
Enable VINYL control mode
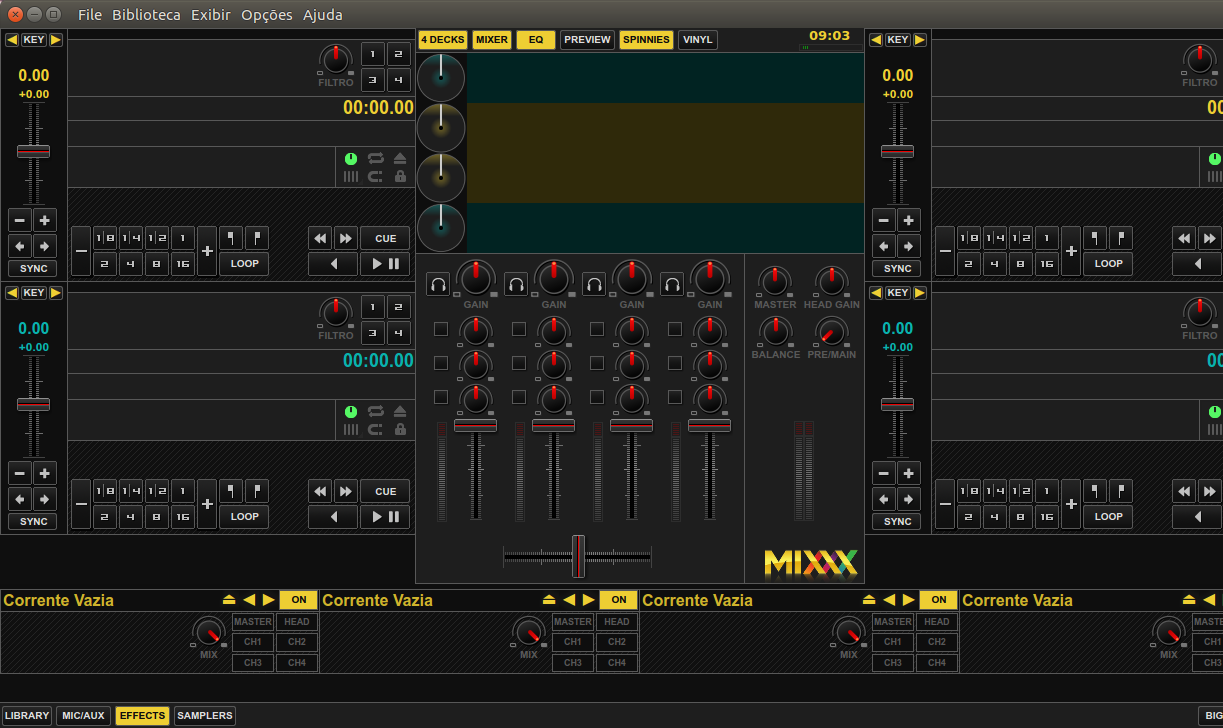coord(697,39)
